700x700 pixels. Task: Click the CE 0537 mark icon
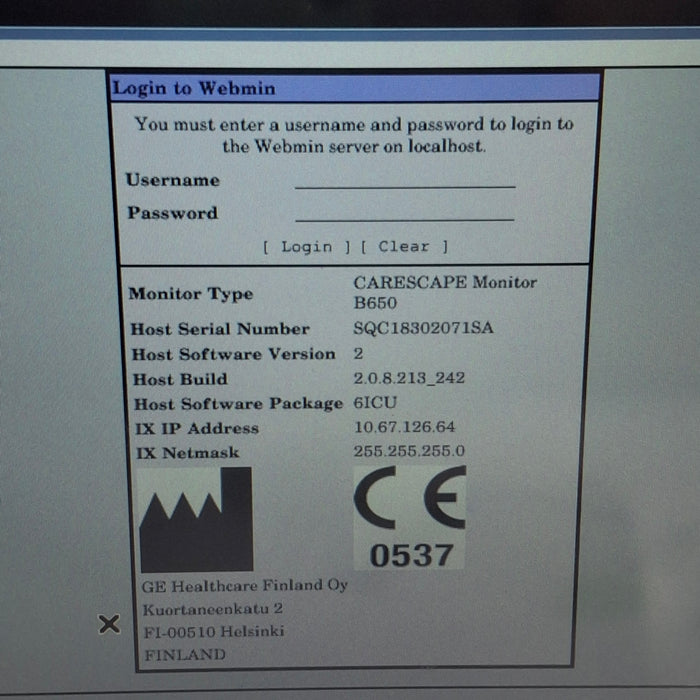[409, 517]
